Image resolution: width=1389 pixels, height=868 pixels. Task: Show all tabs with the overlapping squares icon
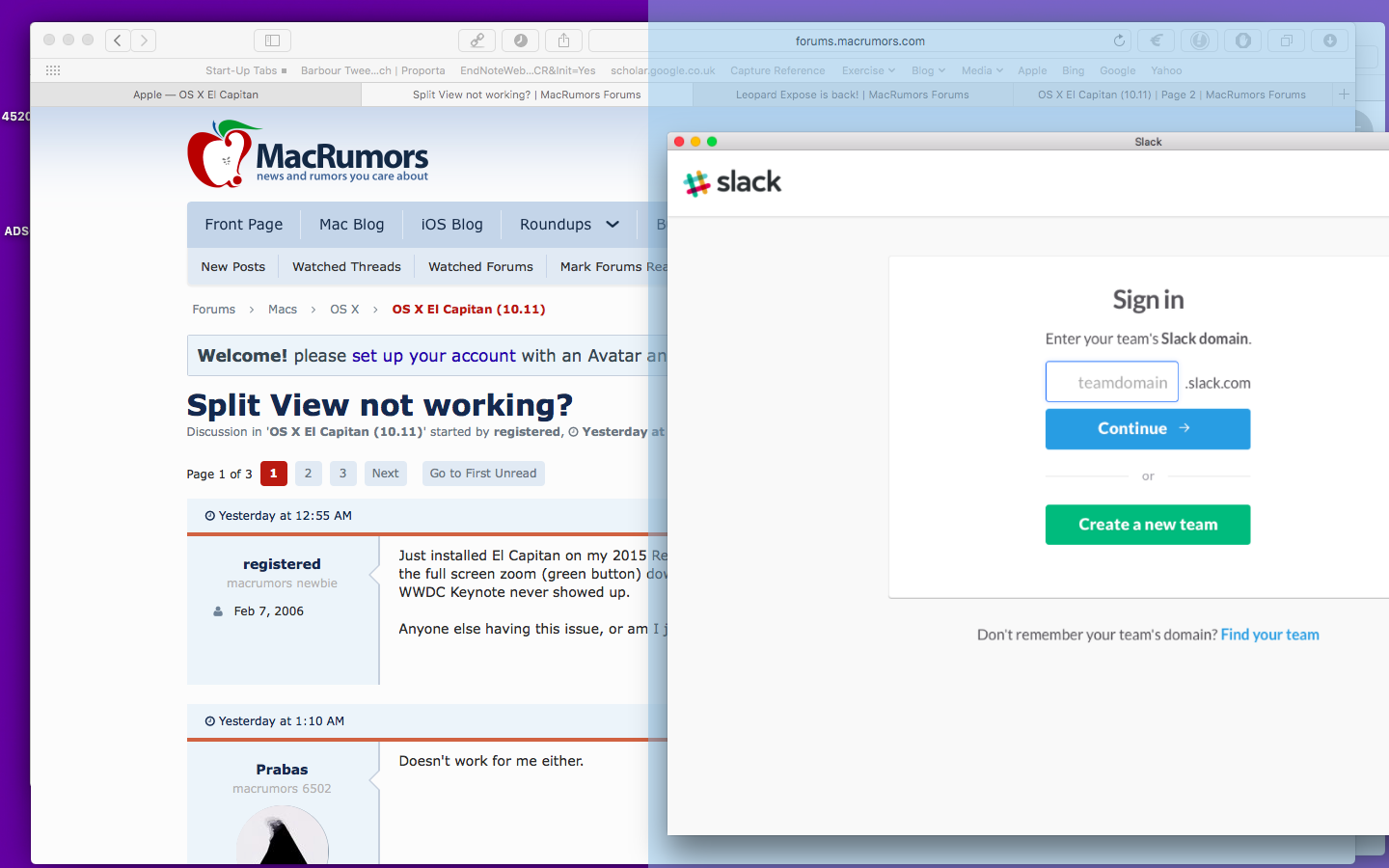coord(1286,41)
